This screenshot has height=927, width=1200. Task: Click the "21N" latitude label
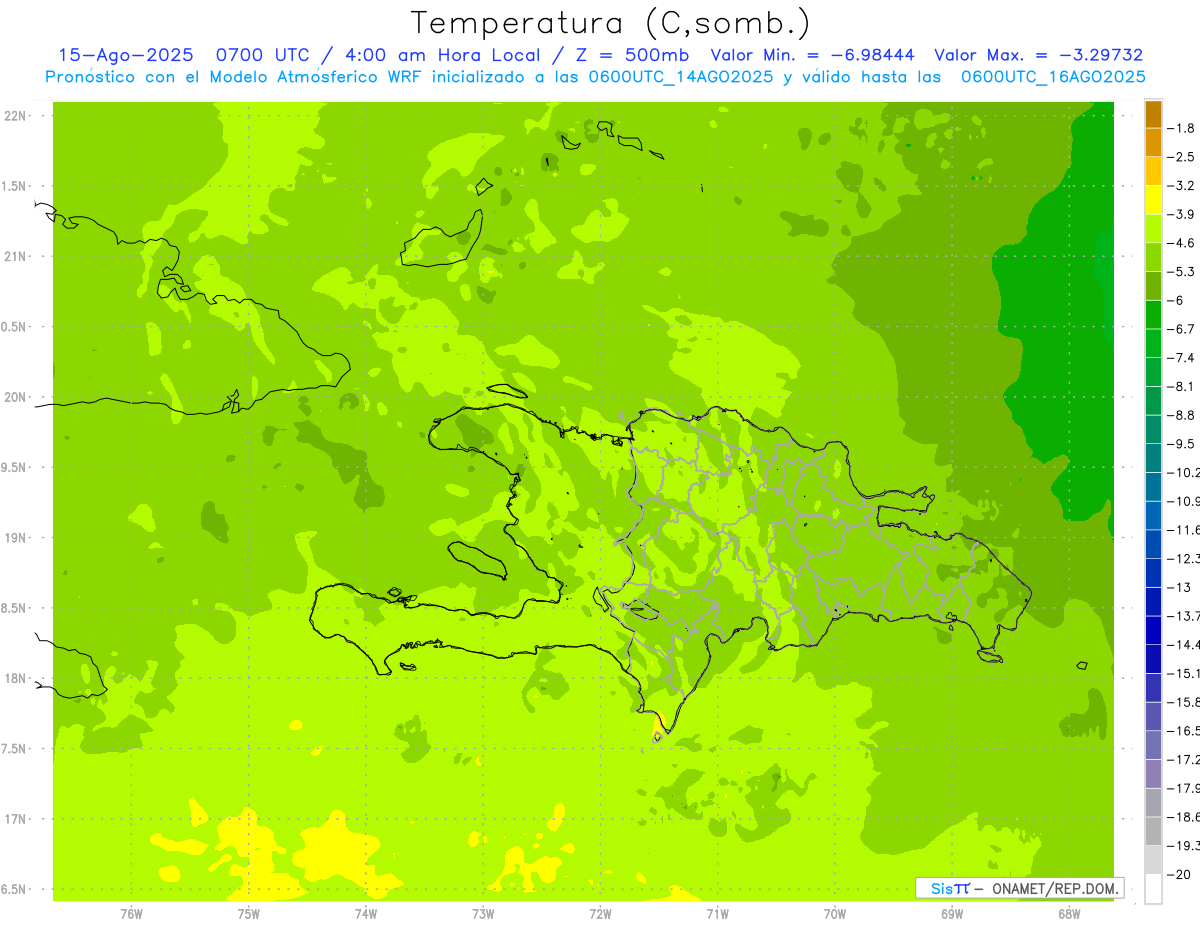click(15, 257)
